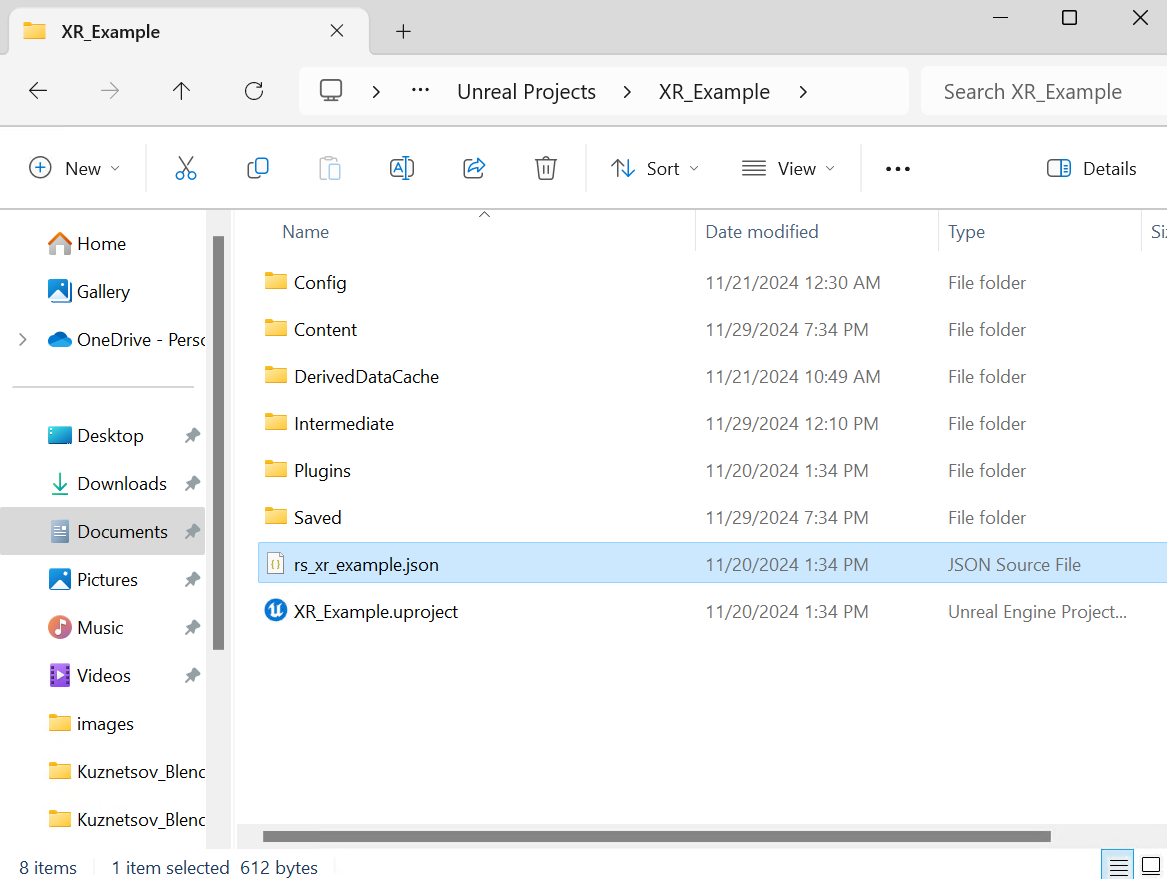
Task: Click the Paste clipboard icon
Action: pos(330,168)
